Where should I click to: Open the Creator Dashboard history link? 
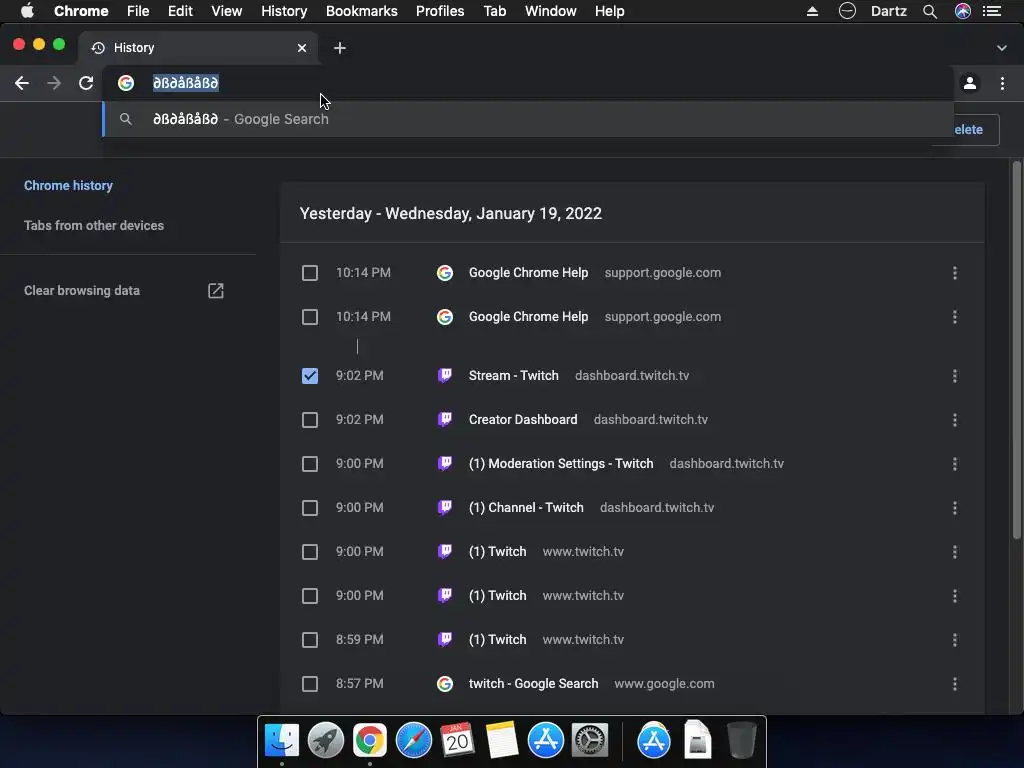tap(523, 419)
